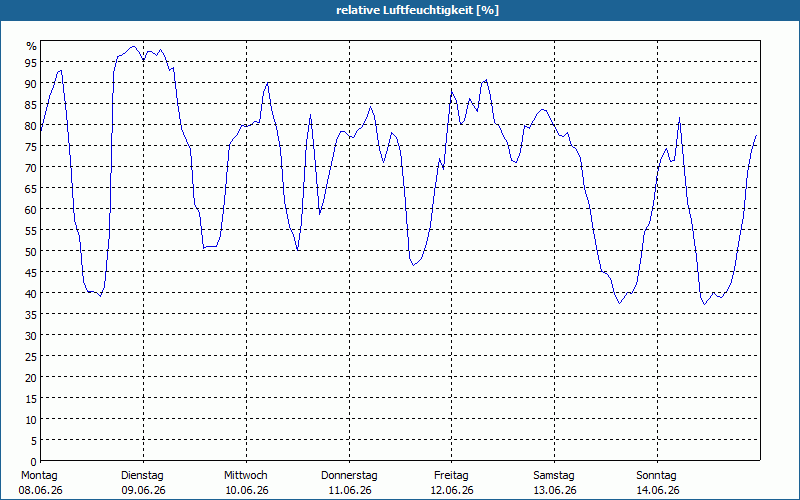This screenshot has height=500, width=800.
Task: Click the 'Sonntag' day label
Action: pyautogui.click(x=656, y=475)
